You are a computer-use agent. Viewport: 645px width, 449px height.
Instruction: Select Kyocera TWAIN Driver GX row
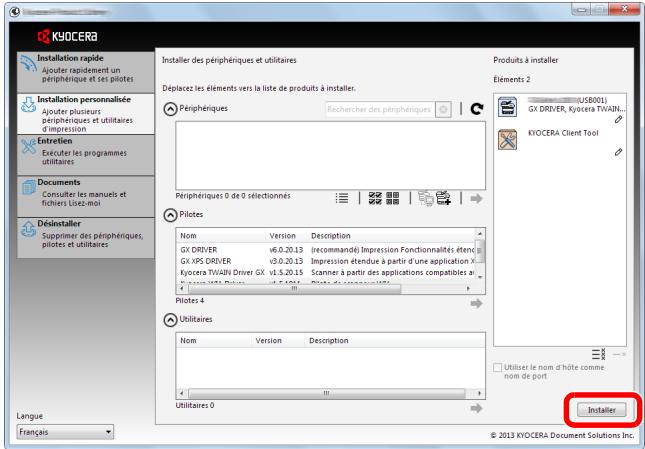point(325,273)
